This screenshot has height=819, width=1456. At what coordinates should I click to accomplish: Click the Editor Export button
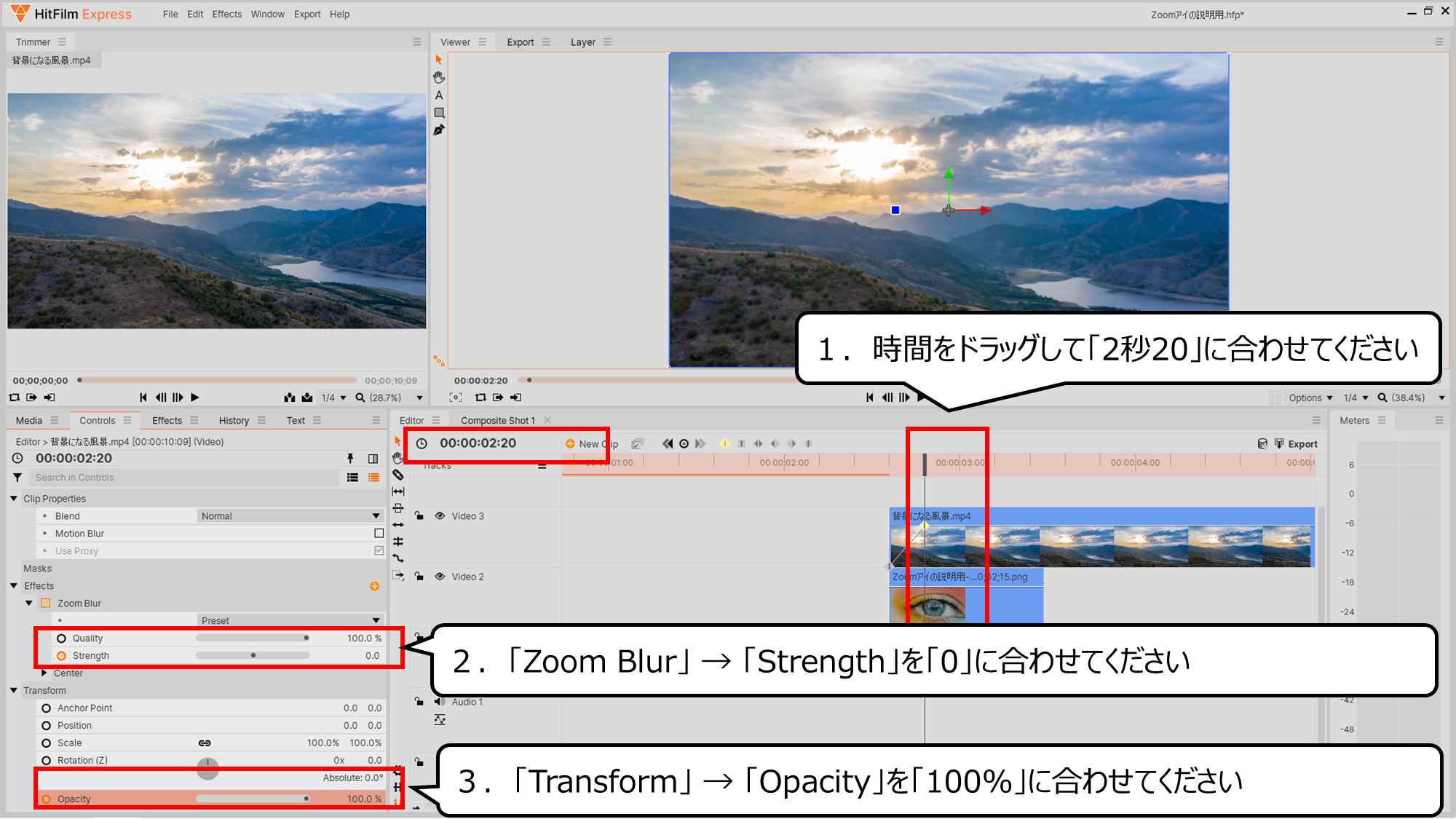point(1295,444)
